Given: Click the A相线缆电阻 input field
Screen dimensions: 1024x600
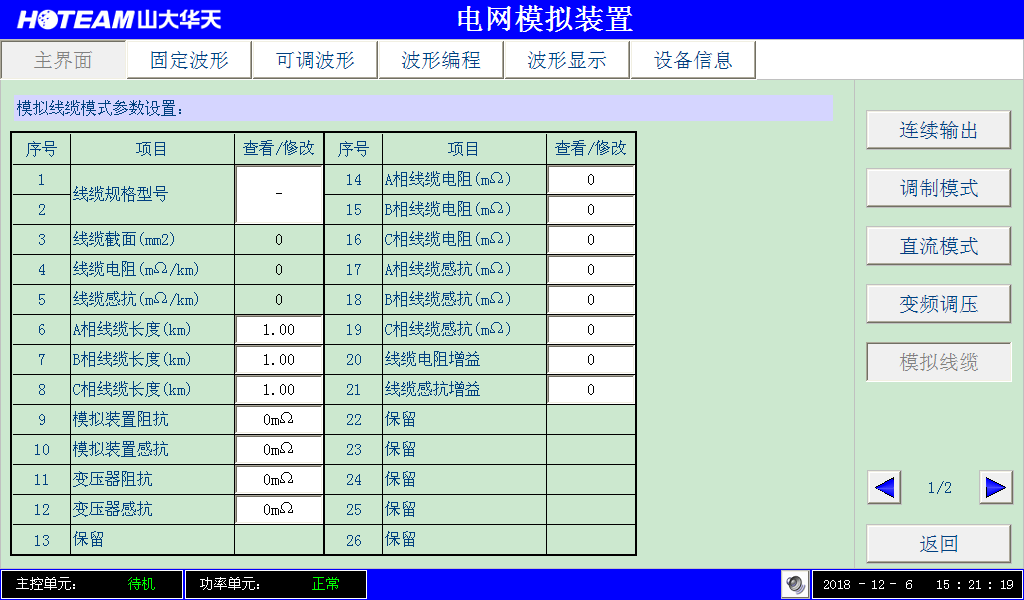Looking at the screenshot, I should pyautogui.click(x=591, y=180).
